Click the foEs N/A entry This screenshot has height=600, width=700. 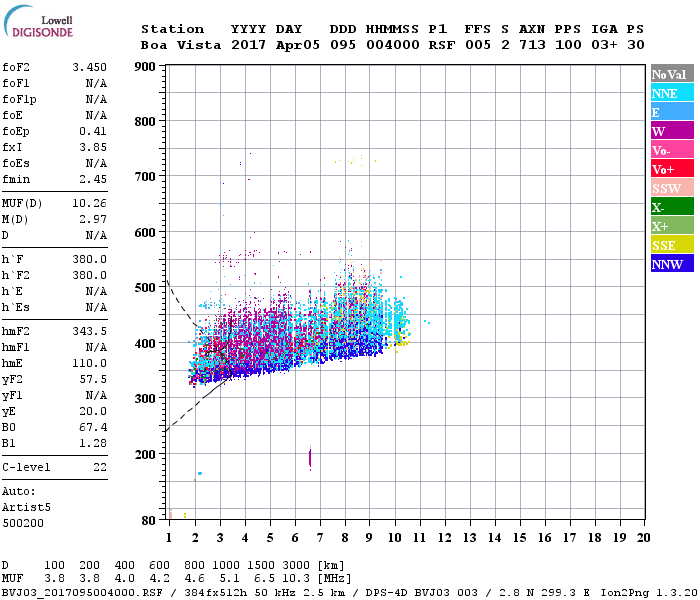[54, 163]
